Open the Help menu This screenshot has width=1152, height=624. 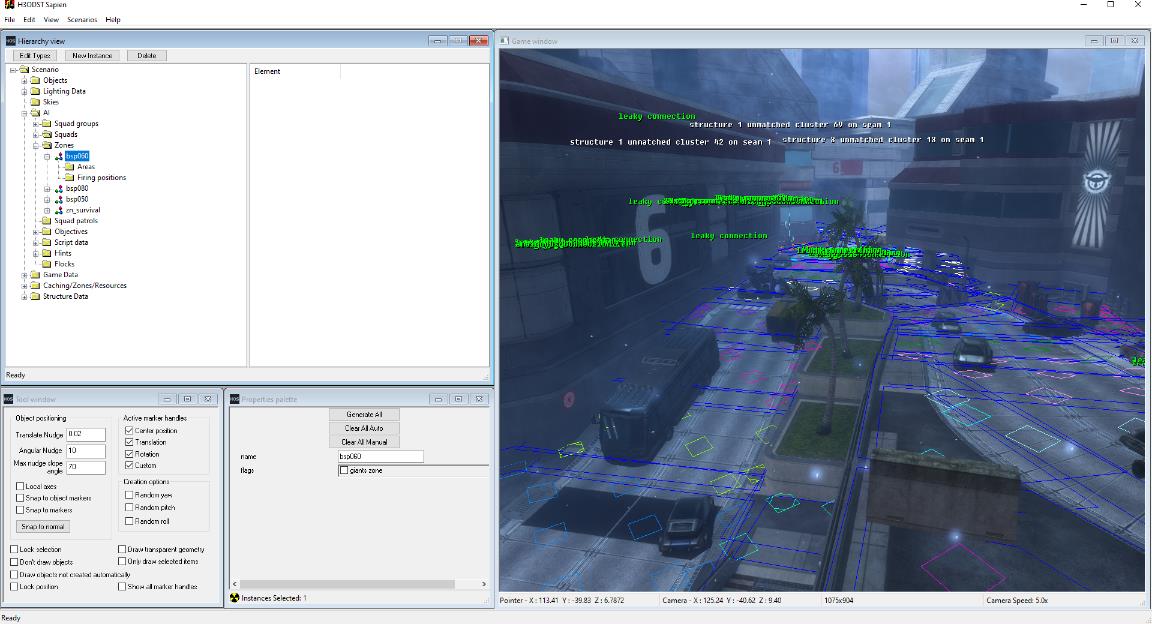click(113, 20)
